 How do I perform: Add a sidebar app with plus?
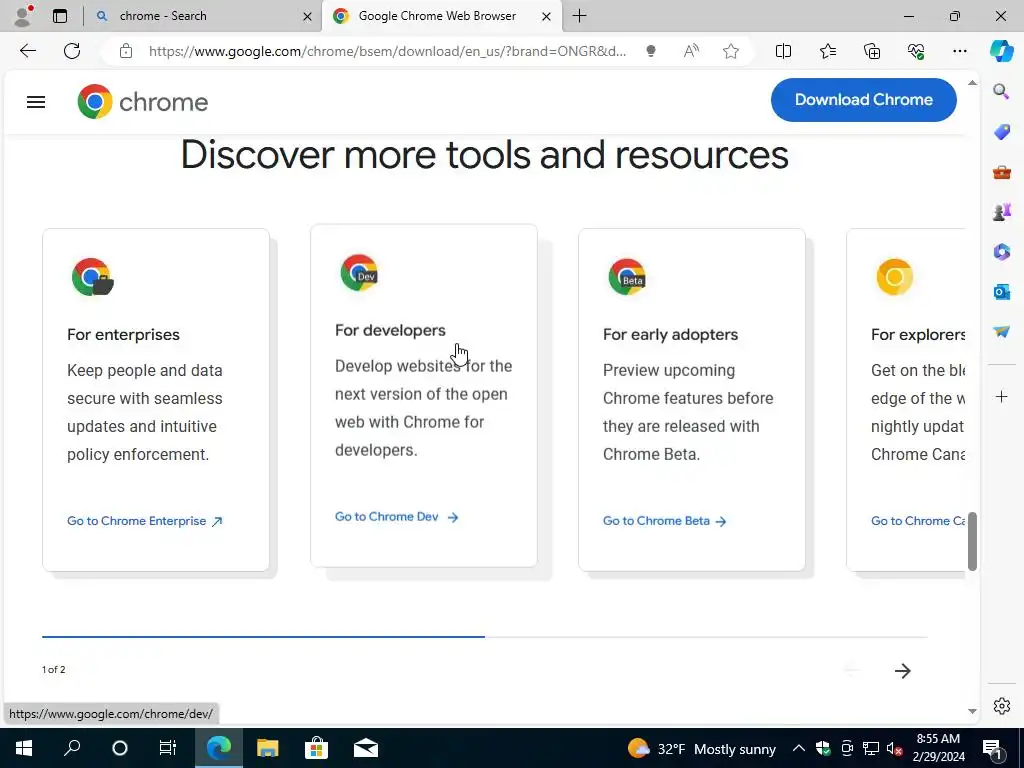pos(1001,396)
